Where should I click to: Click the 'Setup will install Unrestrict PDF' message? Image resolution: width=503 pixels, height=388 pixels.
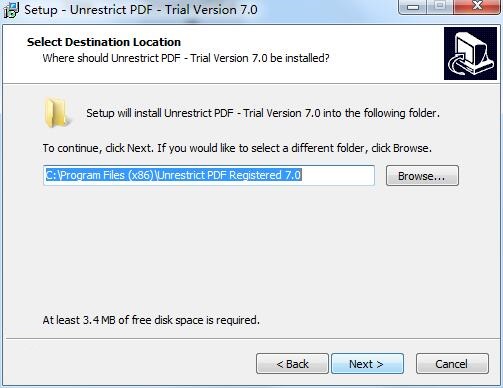(263, 113)
